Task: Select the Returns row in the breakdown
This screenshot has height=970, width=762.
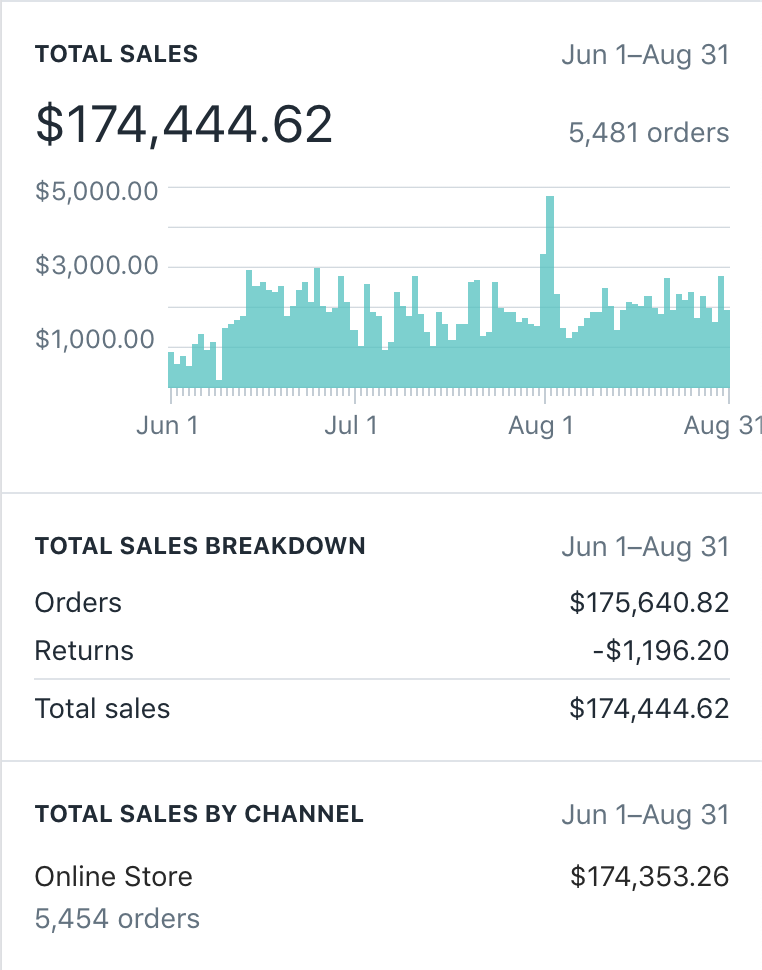Action: (x=84, y=651)
